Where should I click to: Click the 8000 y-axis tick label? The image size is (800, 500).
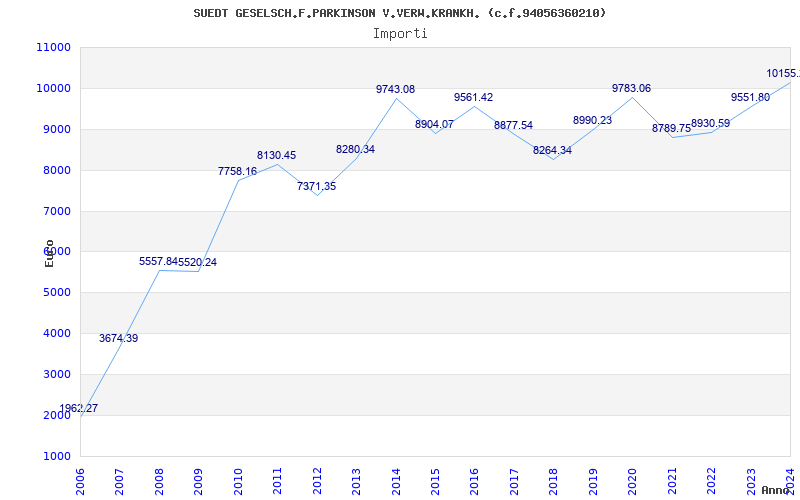(56, 170)
